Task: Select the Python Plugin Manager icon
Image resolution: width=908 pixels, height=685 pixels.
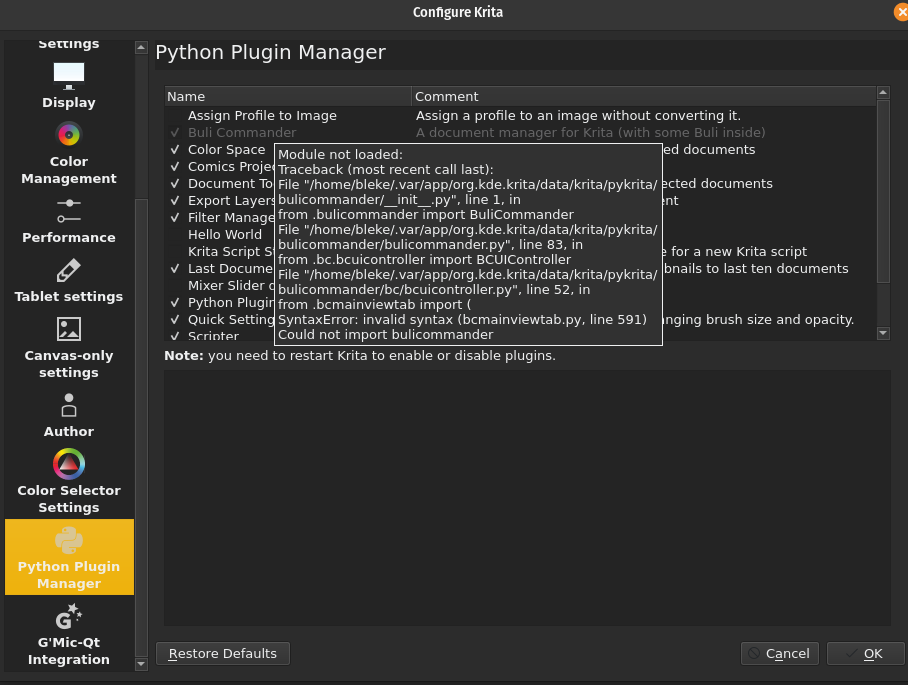Action: pos(69,540)
